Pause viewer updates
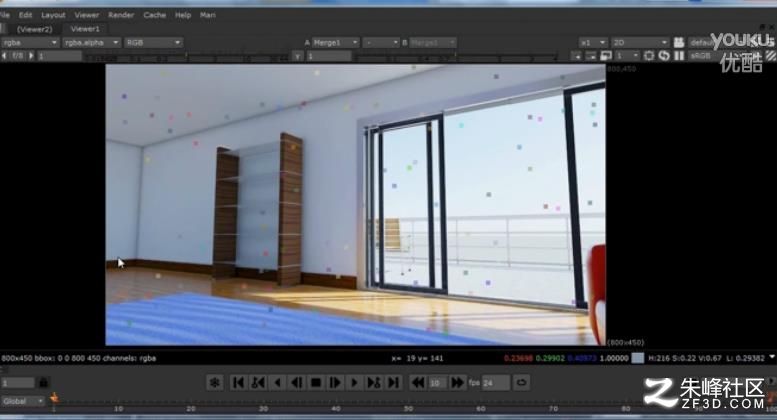This screenshot has height=420, width=777. pyautogui.click(x=679, y=56)
